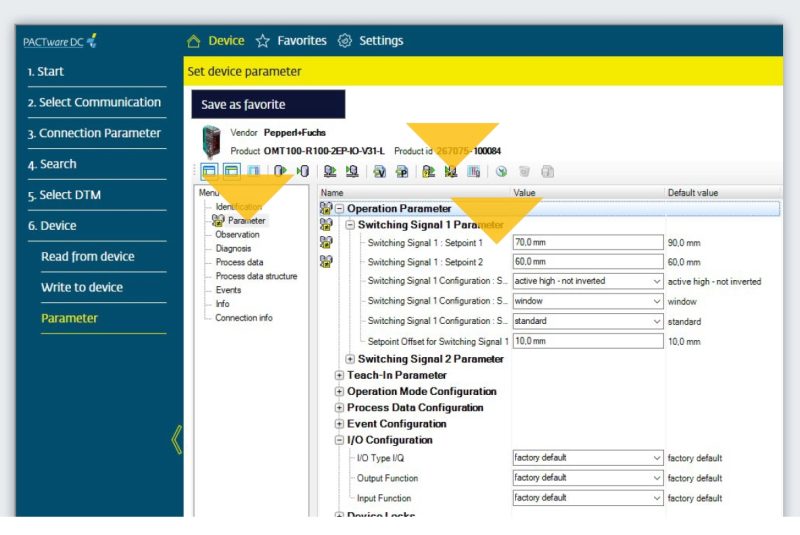
Task: Expand the Teach-In Parameter group
Action: [x=340, y=376]
